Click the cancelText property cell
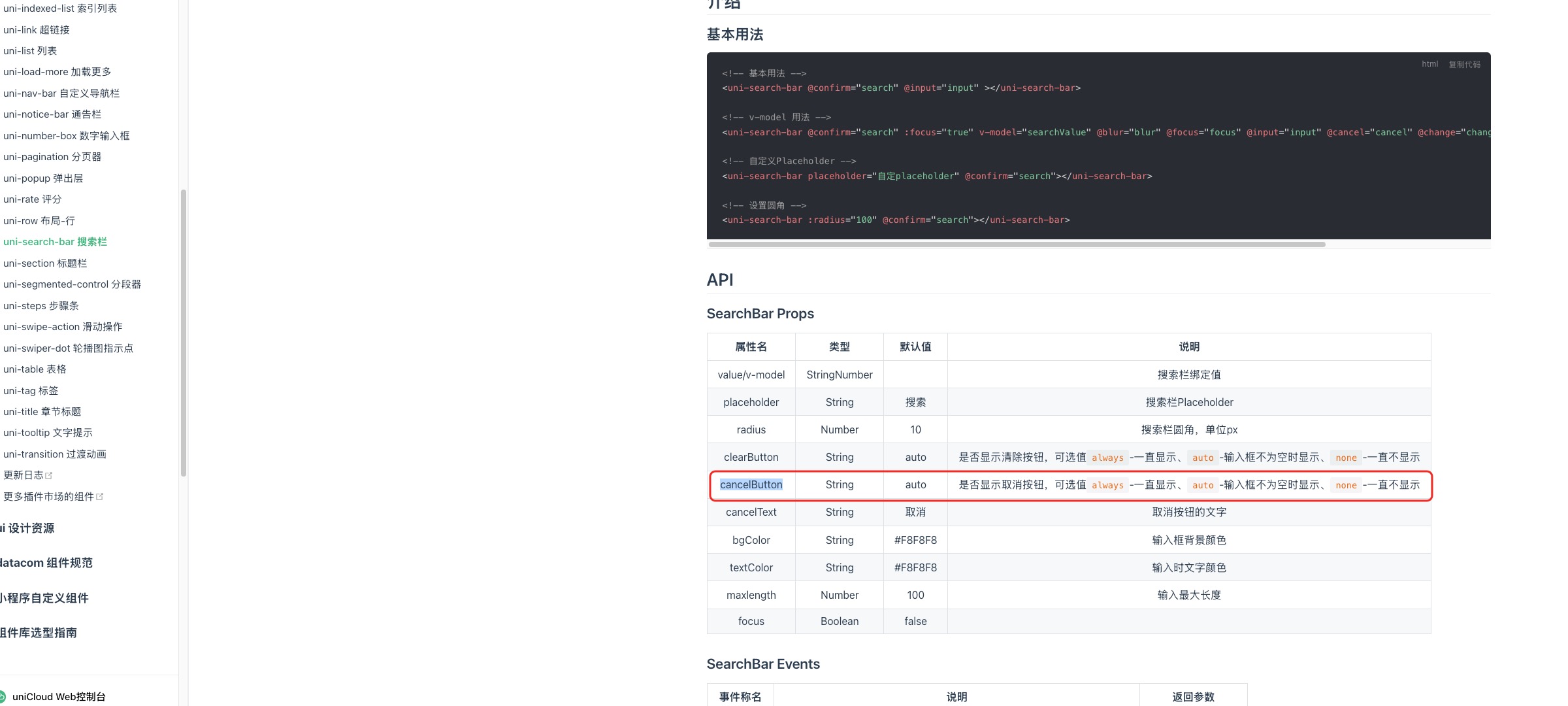 [x=751, y=513]
